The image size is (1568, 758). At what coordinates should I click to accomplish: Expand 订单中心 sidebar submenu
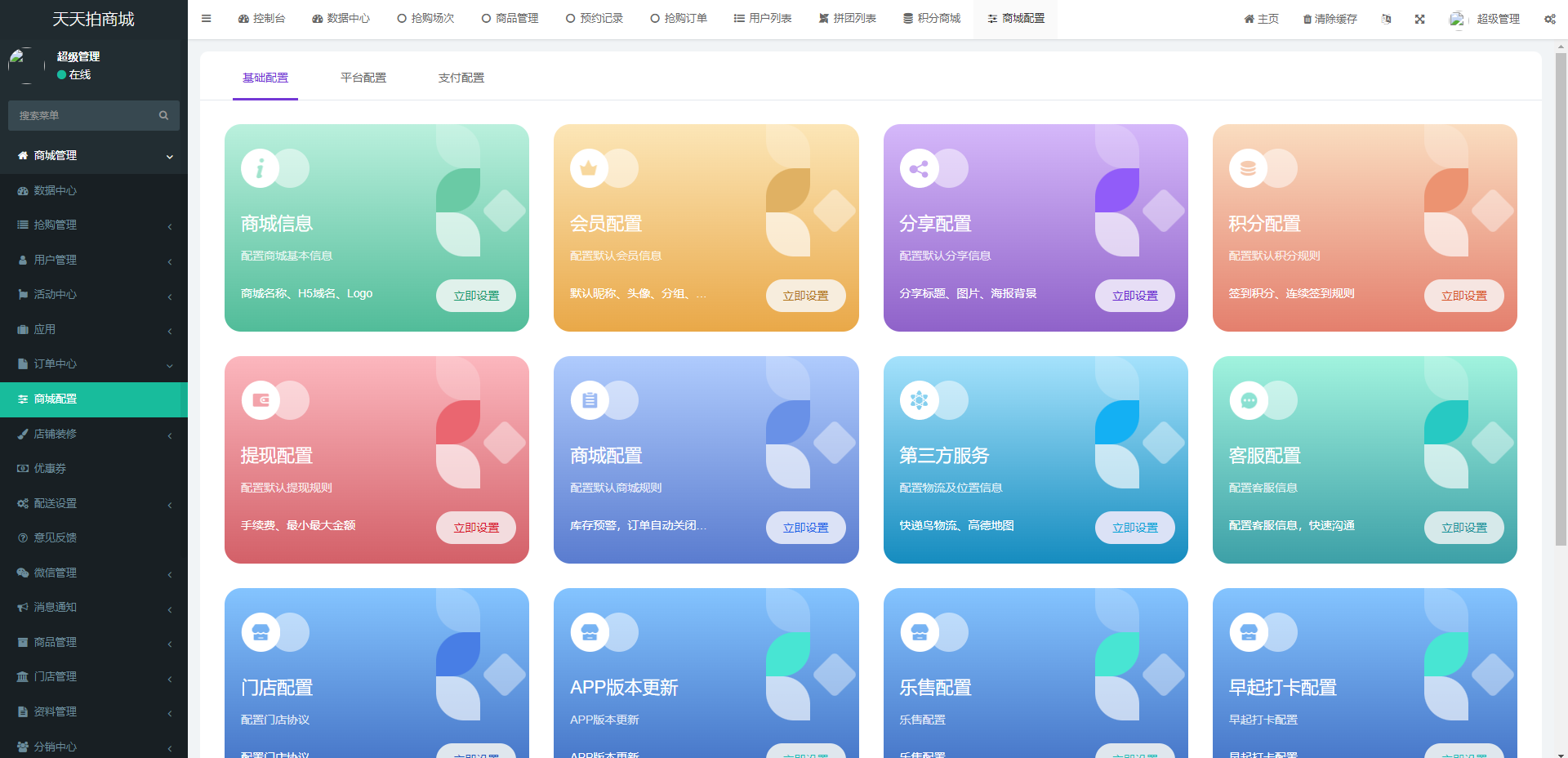coord(94,363)
